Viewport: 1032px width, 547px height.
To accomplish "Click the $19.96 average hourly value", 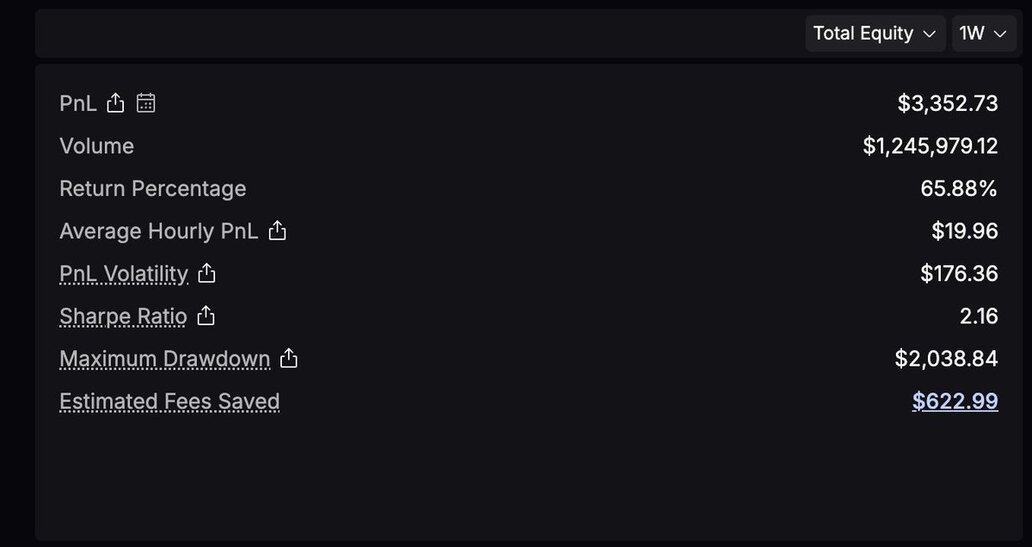I will click(964, 231).
